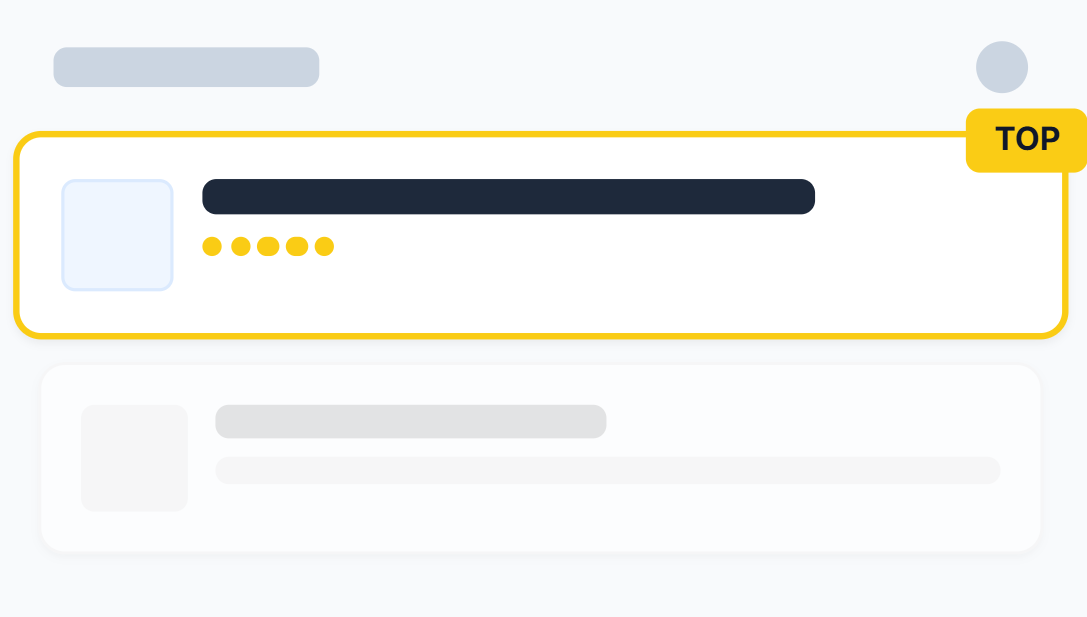The image size is (1087, 617).
Task: Open the dark title bar in featured card
Action: pos(508,197)
